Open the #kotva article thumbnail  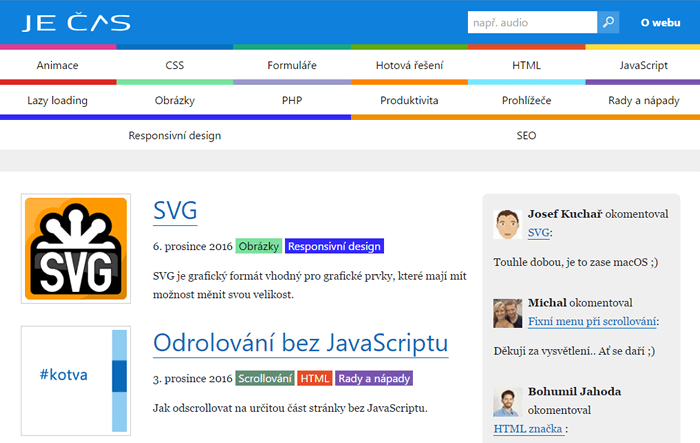(x=76, y=380)
